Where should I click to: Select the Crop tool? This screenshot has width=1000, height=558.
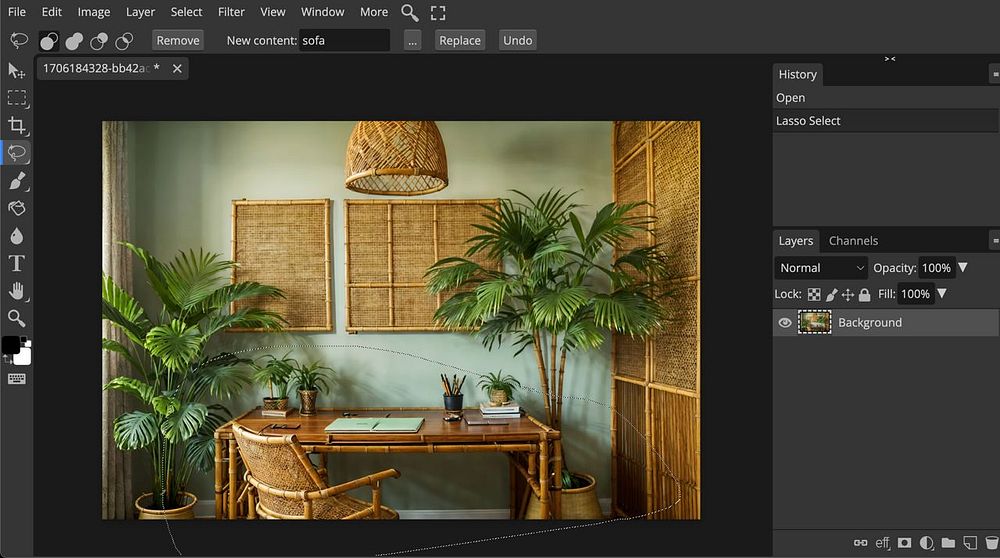17,125
